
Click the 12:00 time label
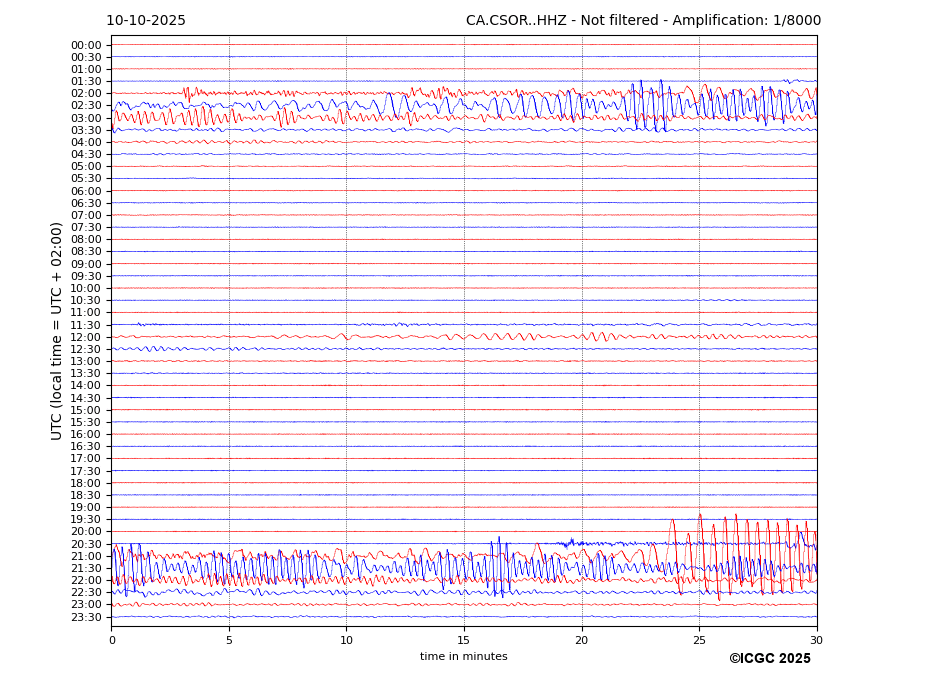[86, 337]
